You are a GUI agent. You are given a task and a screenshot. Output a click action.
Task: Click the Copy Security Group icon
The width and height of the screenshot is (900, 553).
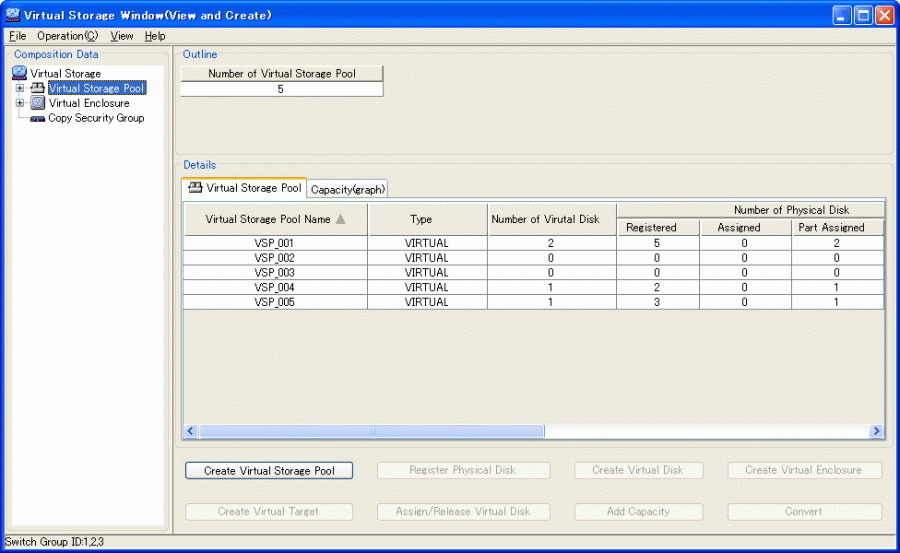point(38,118)
